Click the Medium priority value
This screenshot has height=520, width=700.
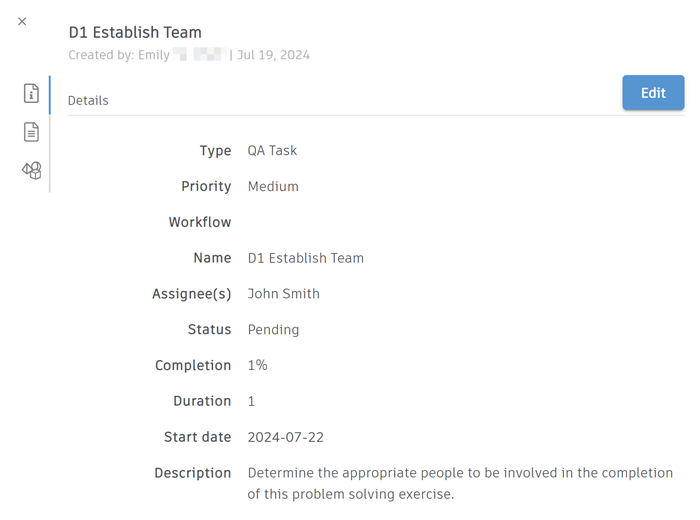pos(273,187)
